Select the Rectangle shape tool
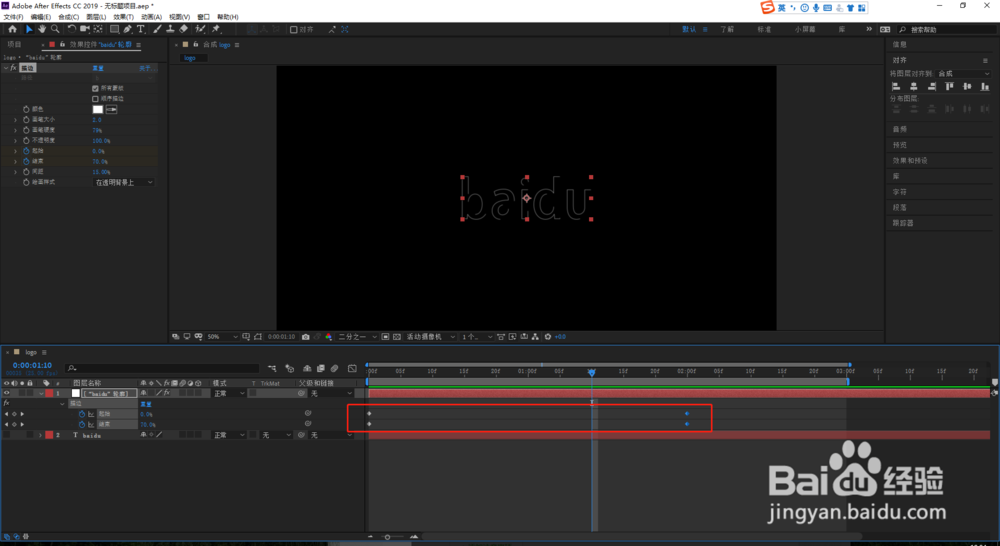The image size is (1000, 546). point(114,29)
